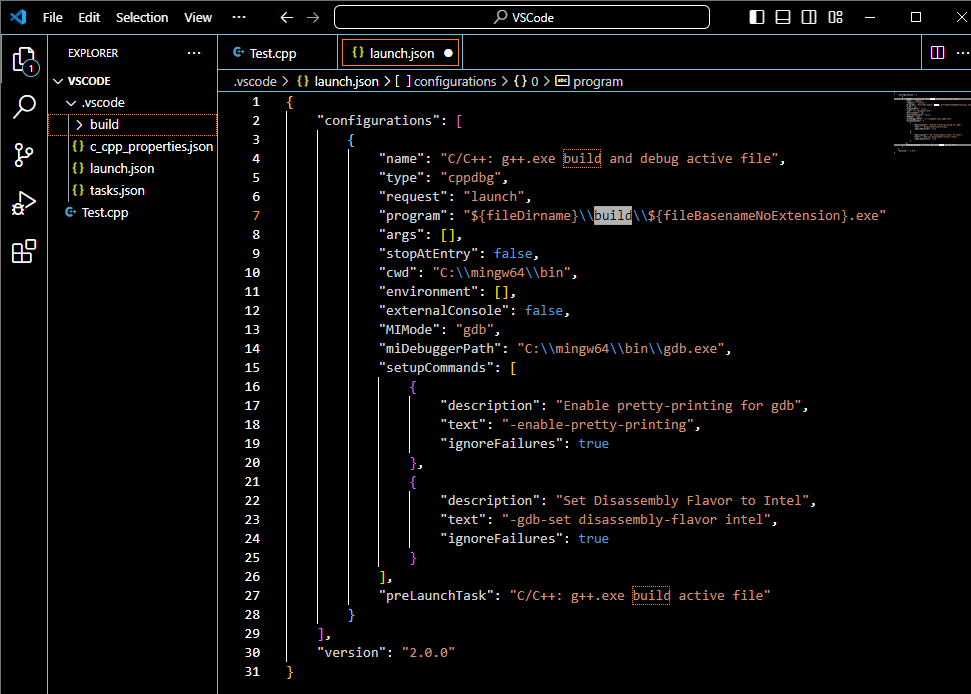Open the hidden menus ellipsis in menu bar
Screen dimensions: 971x694
click(239, 17)
